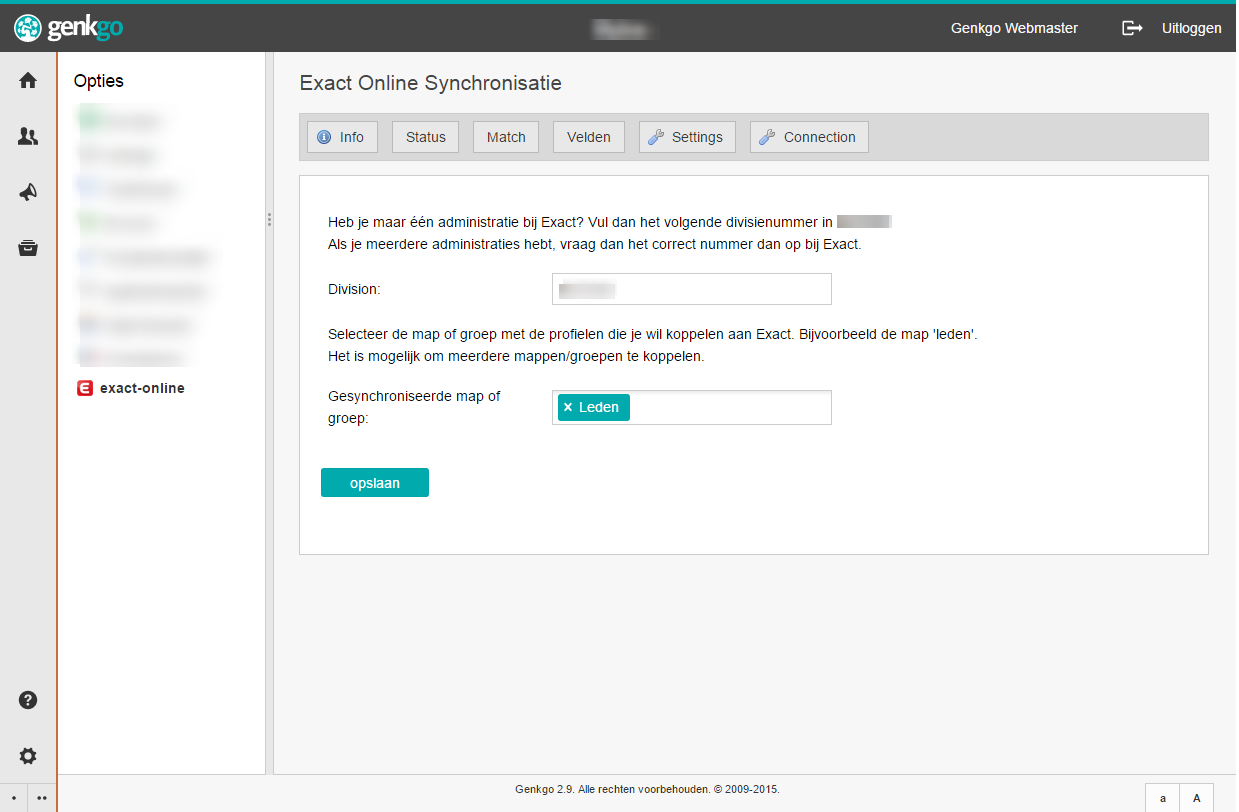This screenshot has width=1239, height=812.
Task: Click the Exact Online Synchronisatie heading
Action: [x=431, y=83]
